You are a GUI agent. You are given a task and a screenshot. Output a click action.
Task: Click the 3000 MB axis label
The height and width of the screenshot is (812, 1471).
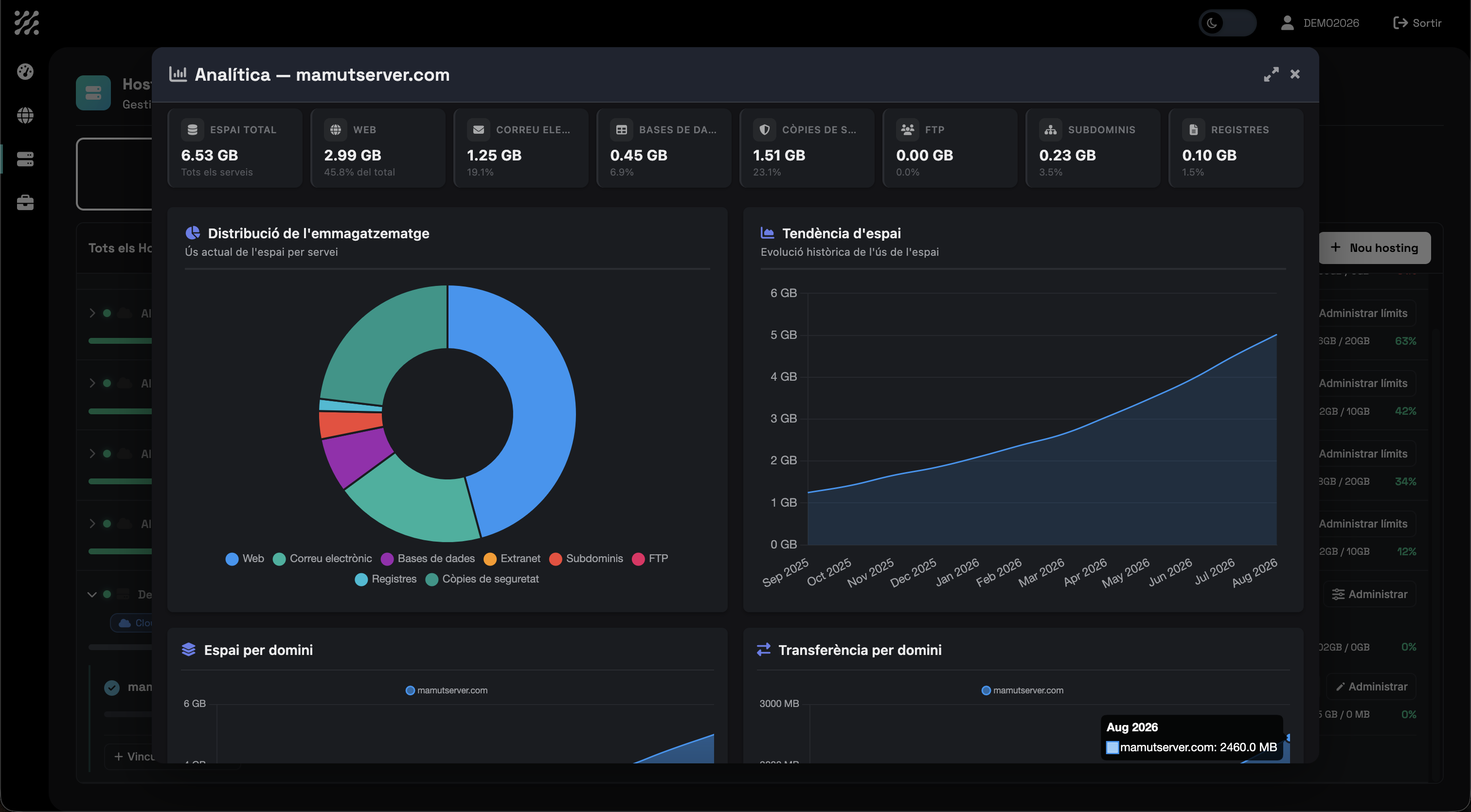pyautogui.click(x=779, y=704)
